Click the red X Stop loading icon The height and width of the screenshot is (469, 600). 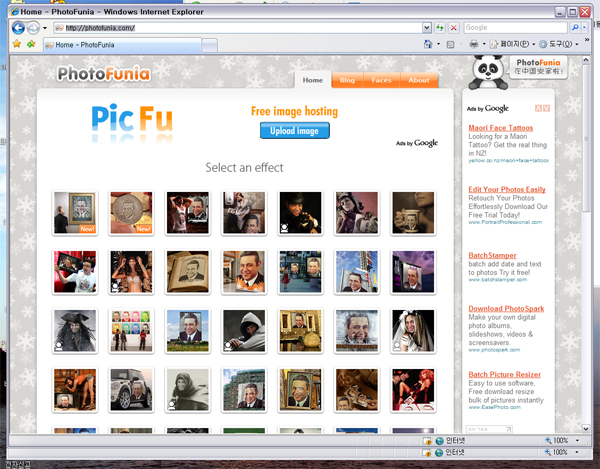click(x=453, y=28)
